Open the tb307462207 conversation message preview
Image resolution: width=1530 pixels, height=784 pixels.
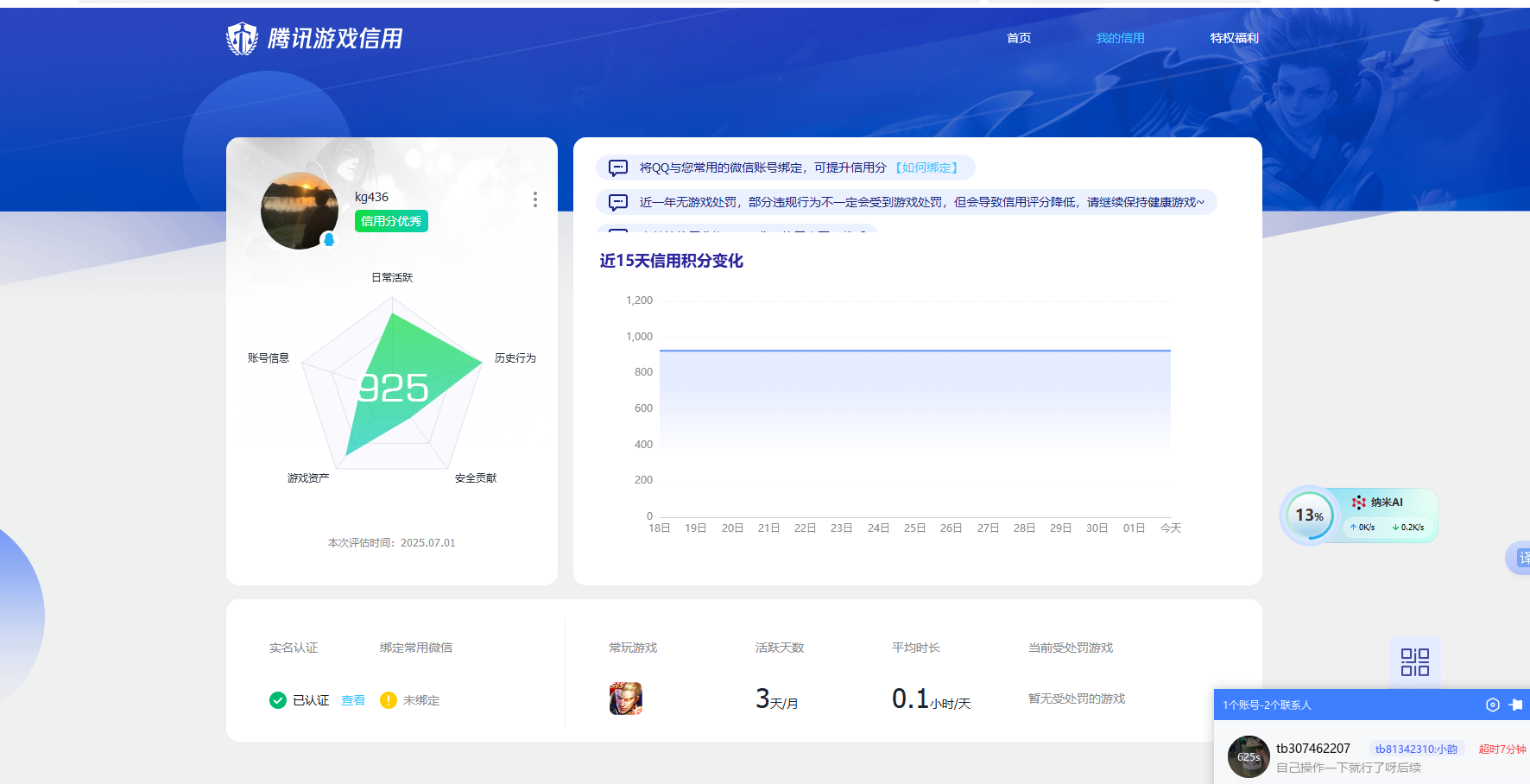pos(1349,768)
